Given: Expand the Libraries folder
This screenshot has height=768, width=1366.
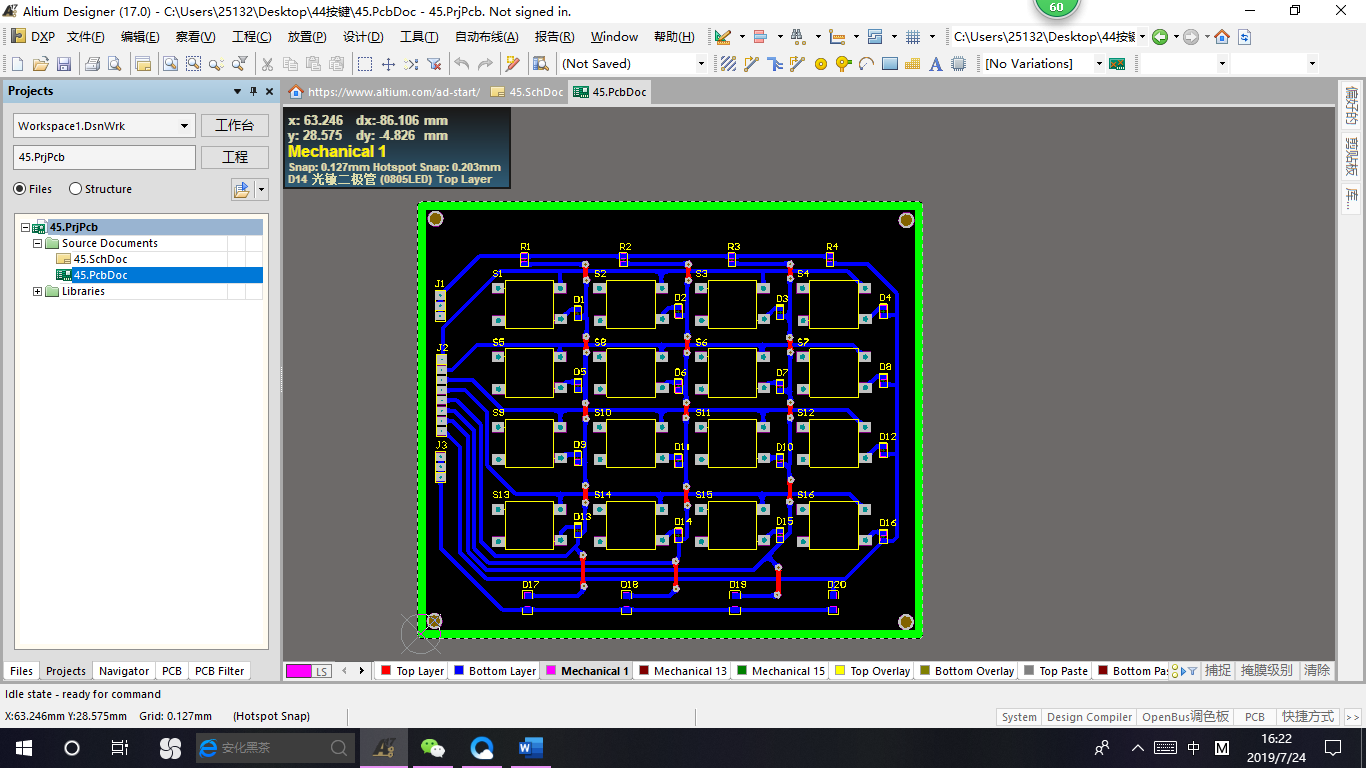Looking at the screenshot, I should (38, 291).
